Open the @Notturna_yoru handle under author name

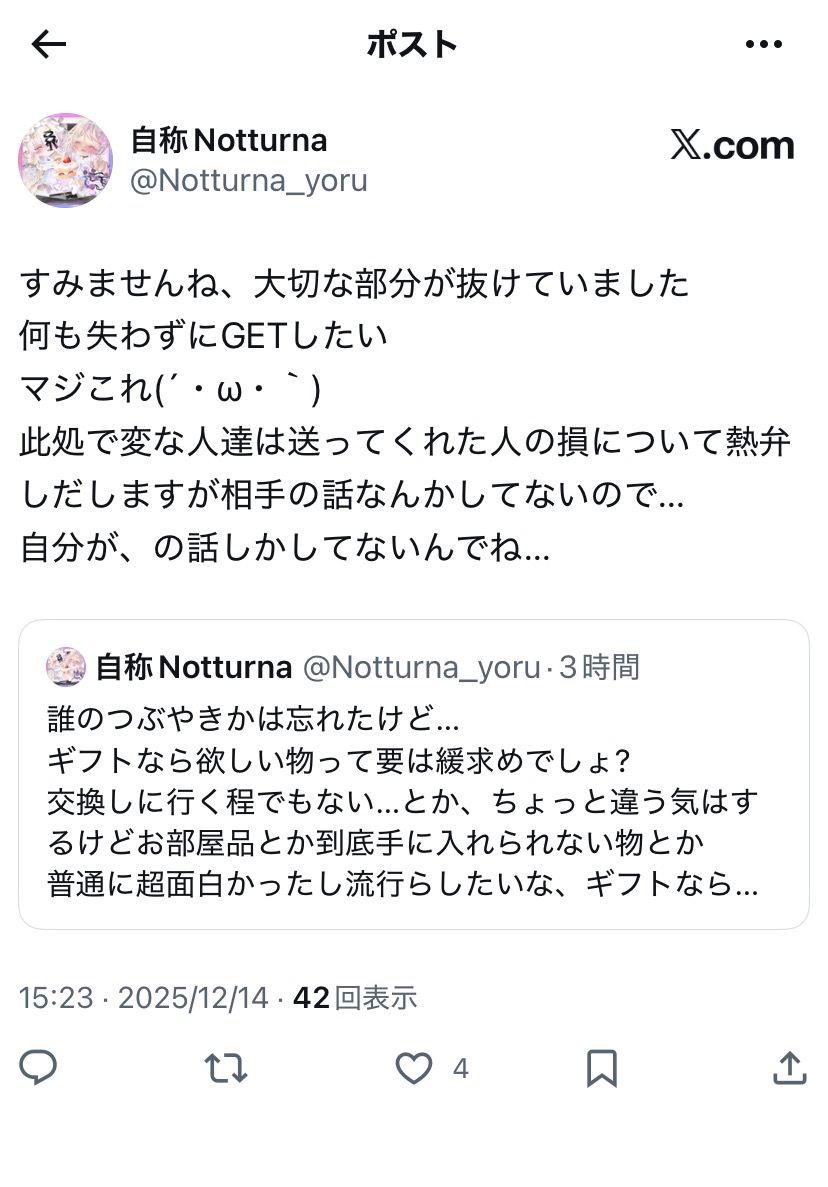(x=249, y=181)
